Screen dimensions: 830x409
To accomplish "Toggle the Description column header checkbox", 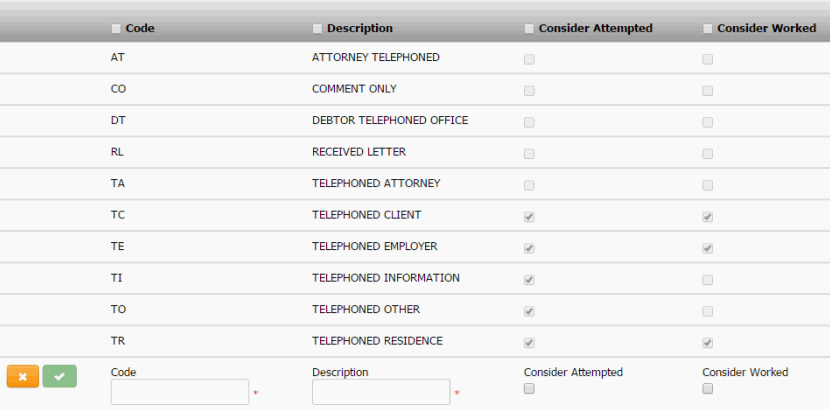I will [318, 29].
